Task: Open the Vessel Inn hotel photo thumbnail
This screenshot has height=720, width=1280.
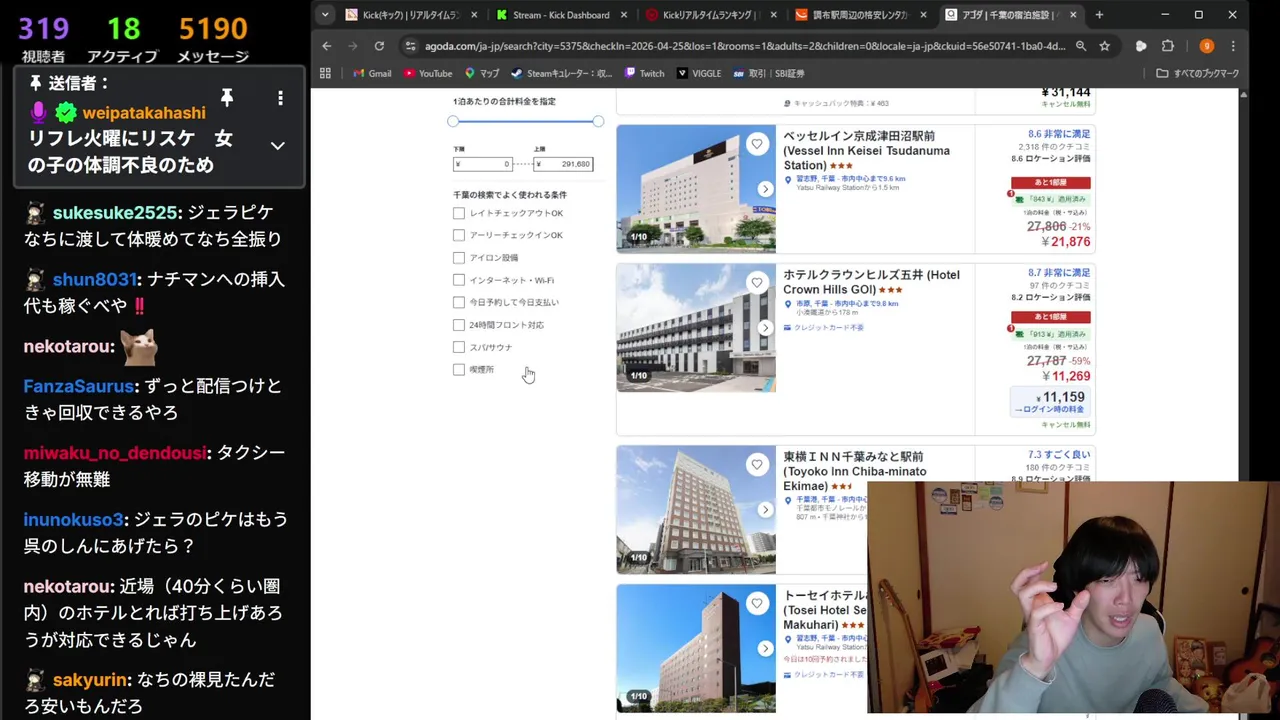Action: coord(696,189)
